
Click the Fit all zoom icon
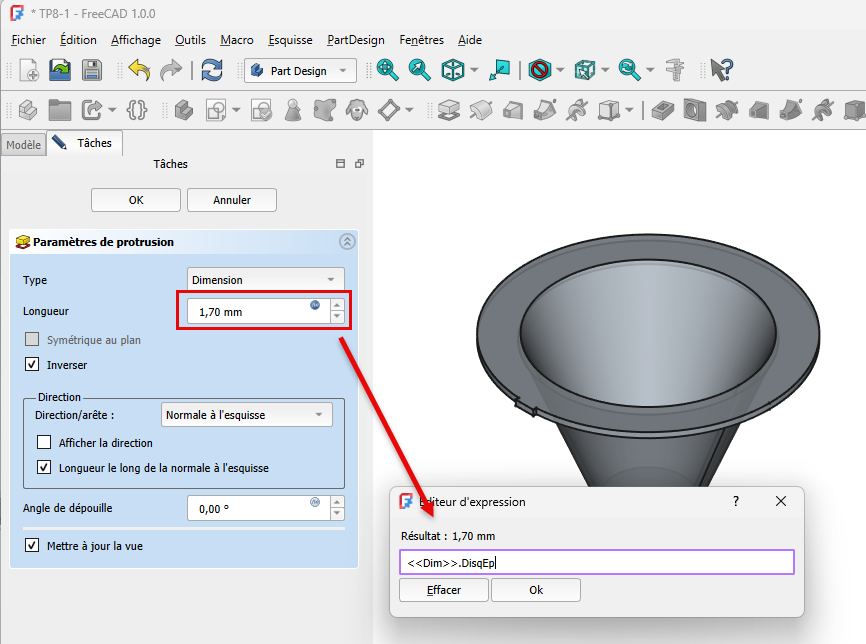[387, 70]
